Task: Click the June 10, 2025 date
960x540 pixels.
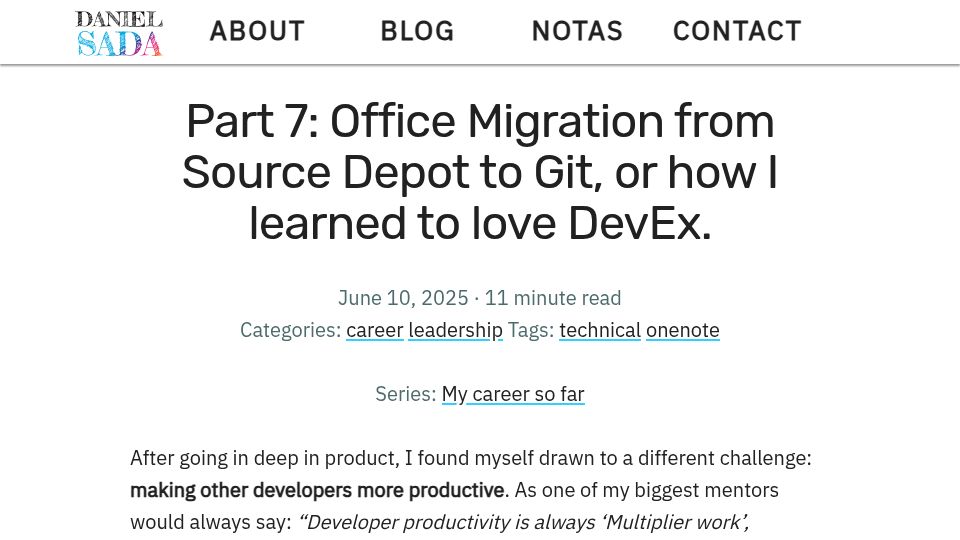Action: 403,298
